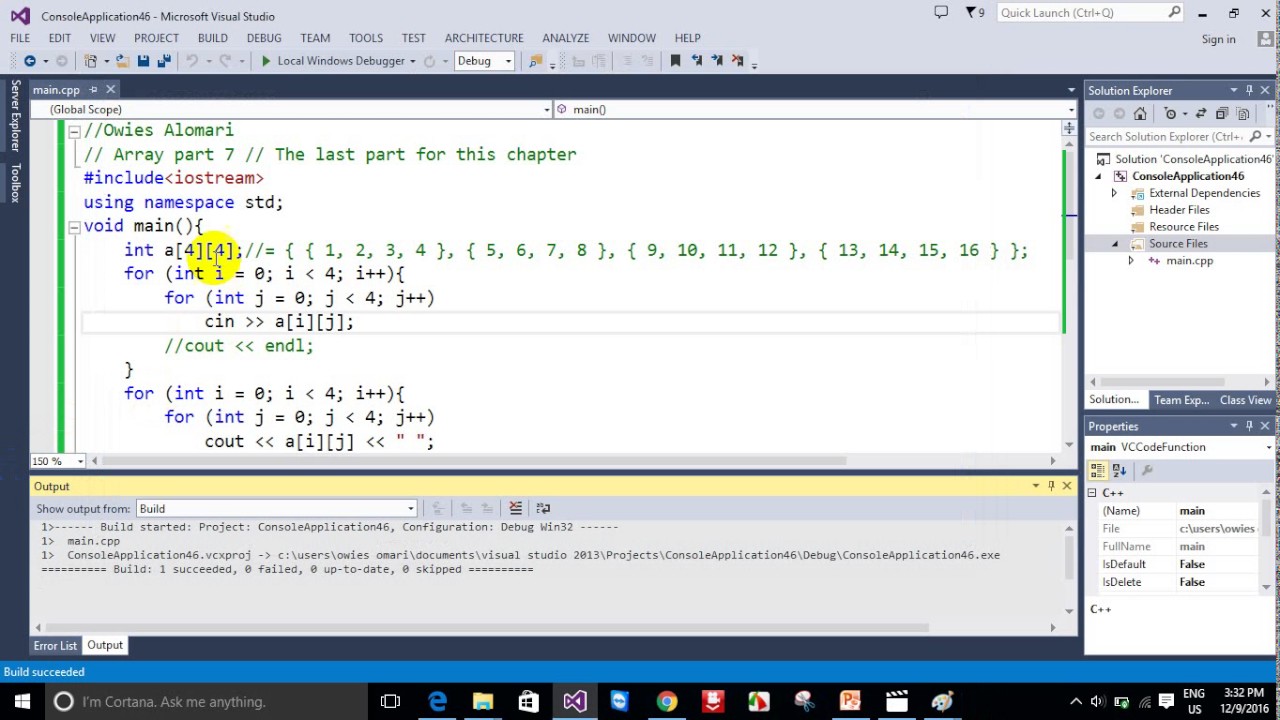Screen dimensions: 1280x720
Task: Click the Open File folder icon
Action: pos(123,61)
